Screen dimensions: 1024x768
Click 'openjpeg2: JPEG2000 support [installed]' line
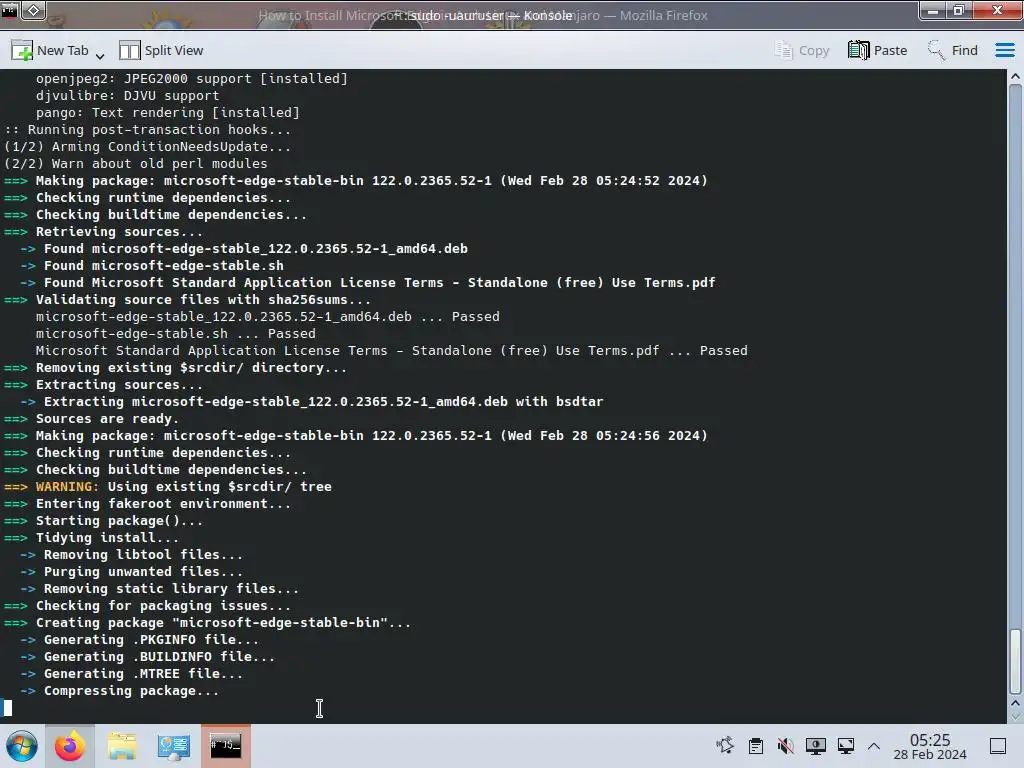coord(192,78)
